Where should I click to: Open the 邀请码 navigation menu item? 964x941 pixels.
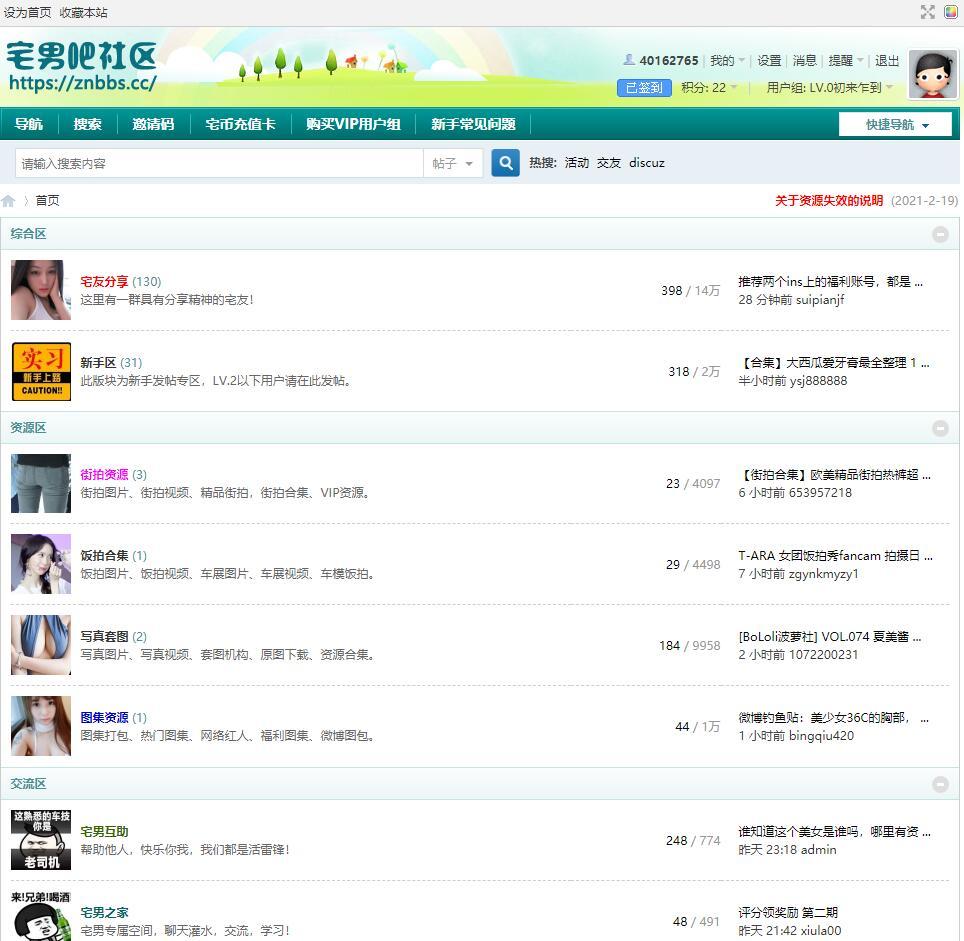(153, 125)
